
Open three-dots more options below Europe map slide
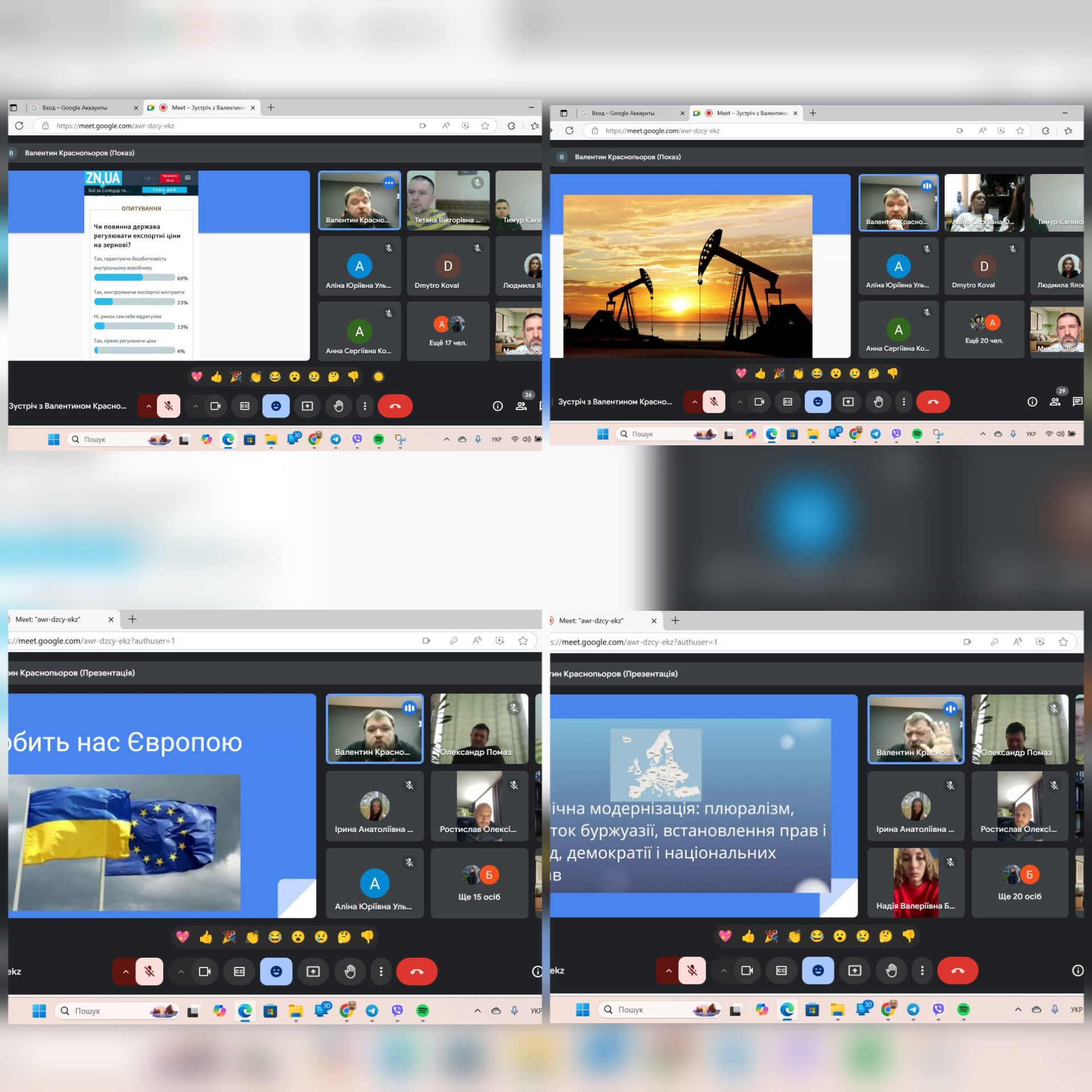pos(923,970)
